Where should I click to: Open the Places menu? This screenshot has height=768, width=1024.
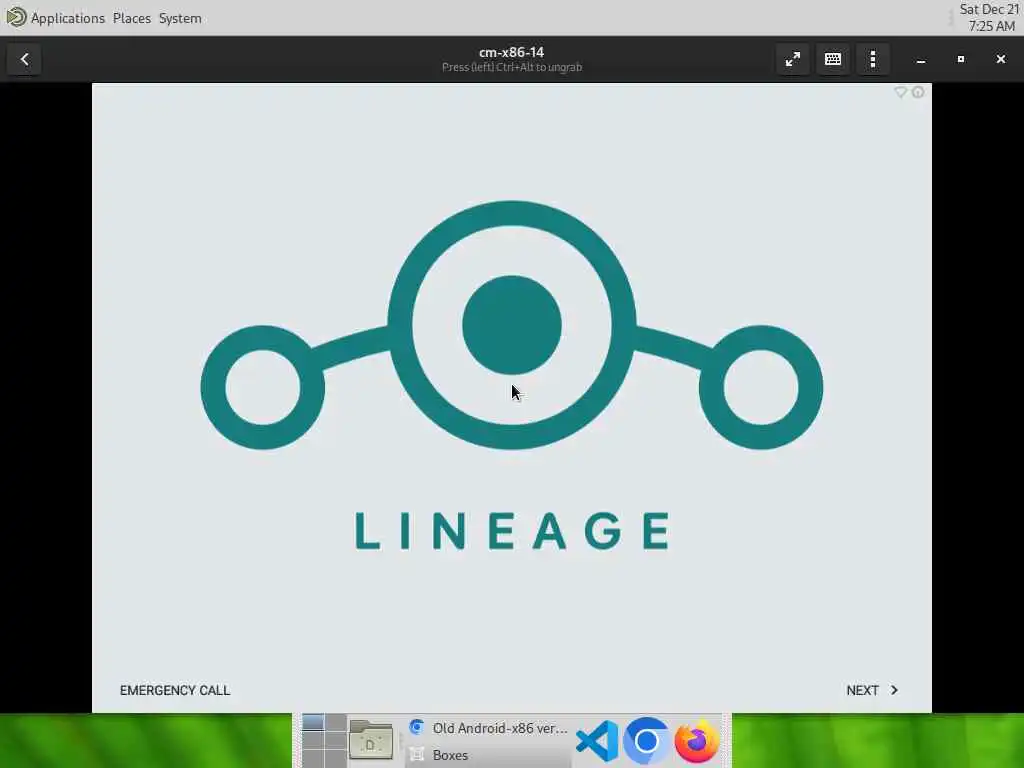tap(132, 18)
